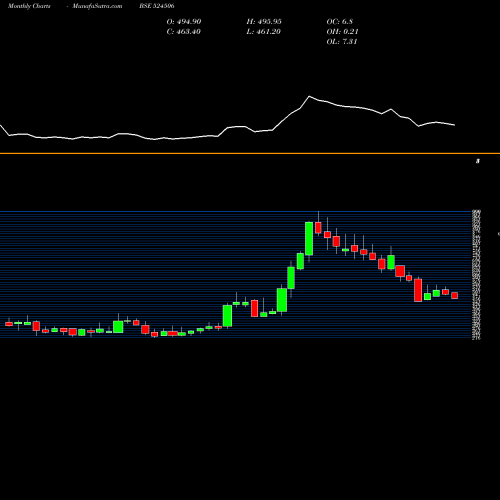Click the MunafaSutra.com label

coord(97,6)
